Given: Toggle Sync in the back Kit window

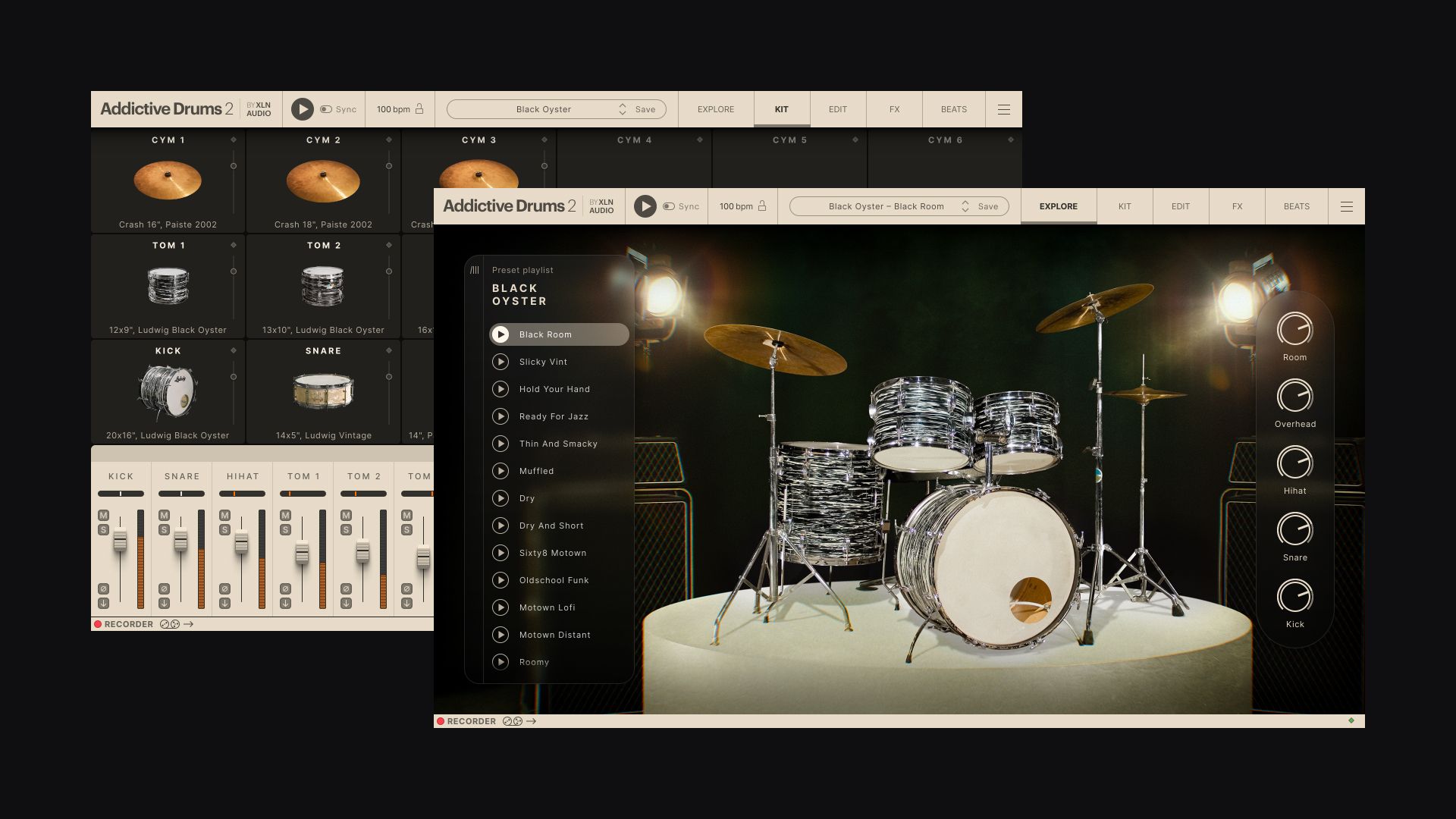Looking at the screenshot, I should 326,109.
